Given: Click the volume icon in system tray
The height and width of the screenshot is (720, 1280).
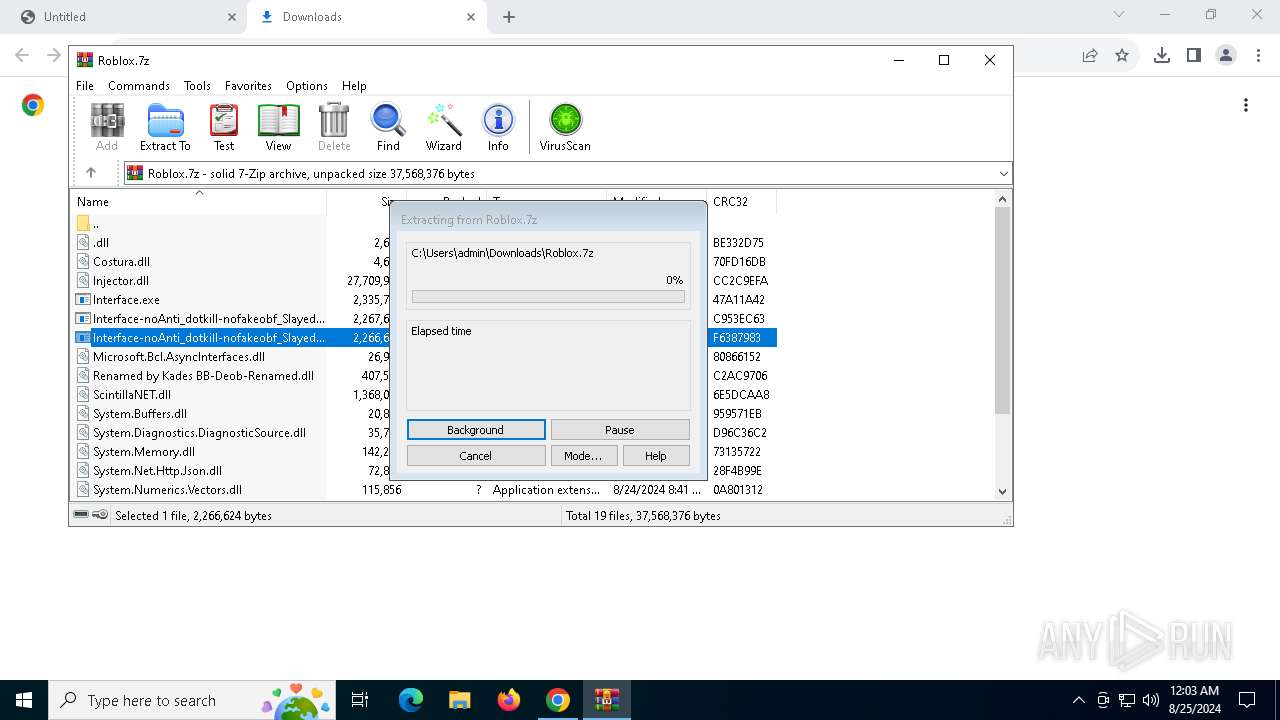Looking at the screenshot, I should pyautogui.click(x=1151, y=700).
